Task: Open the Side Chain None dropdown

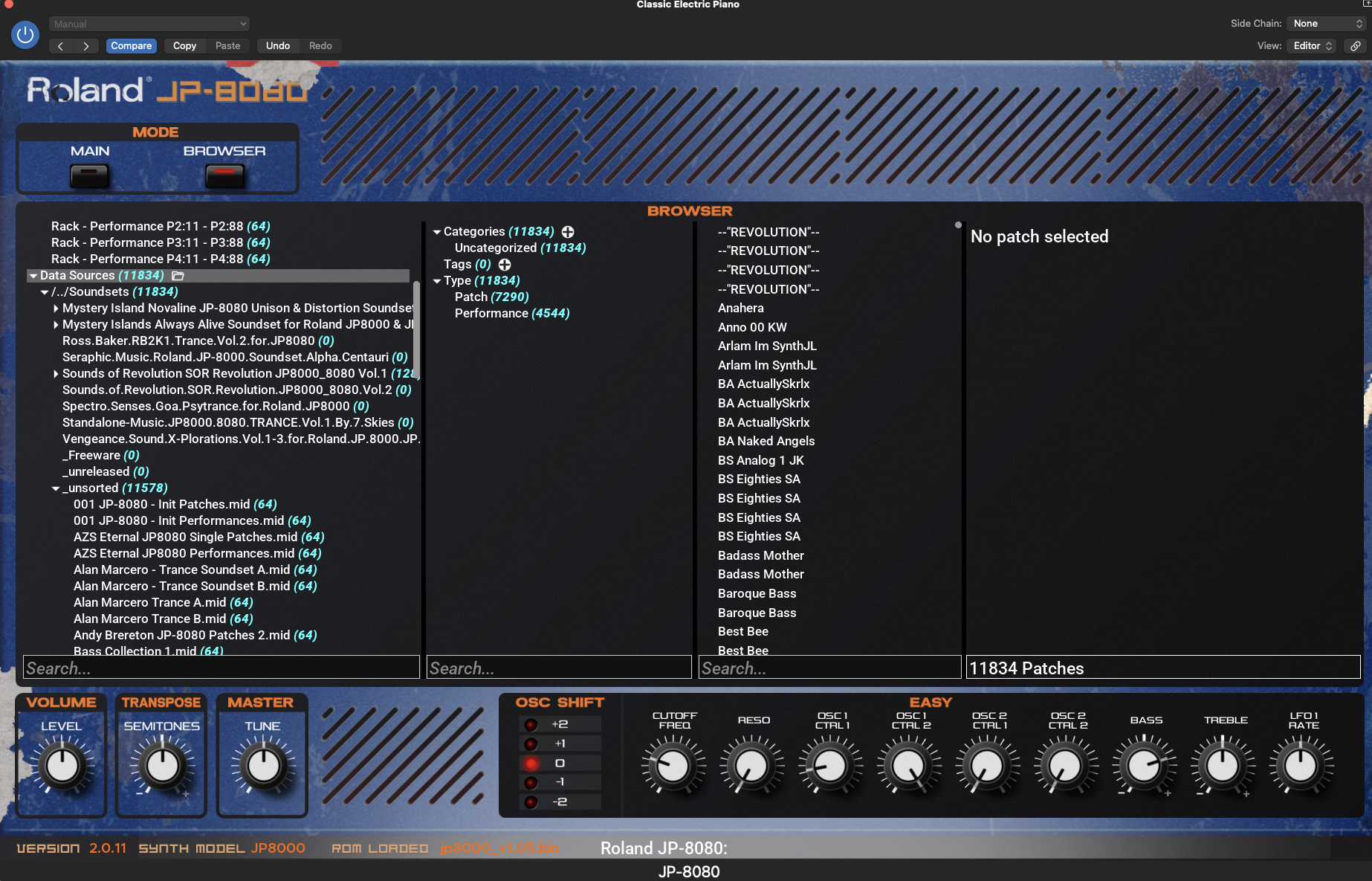Action: click(1327, 24)
